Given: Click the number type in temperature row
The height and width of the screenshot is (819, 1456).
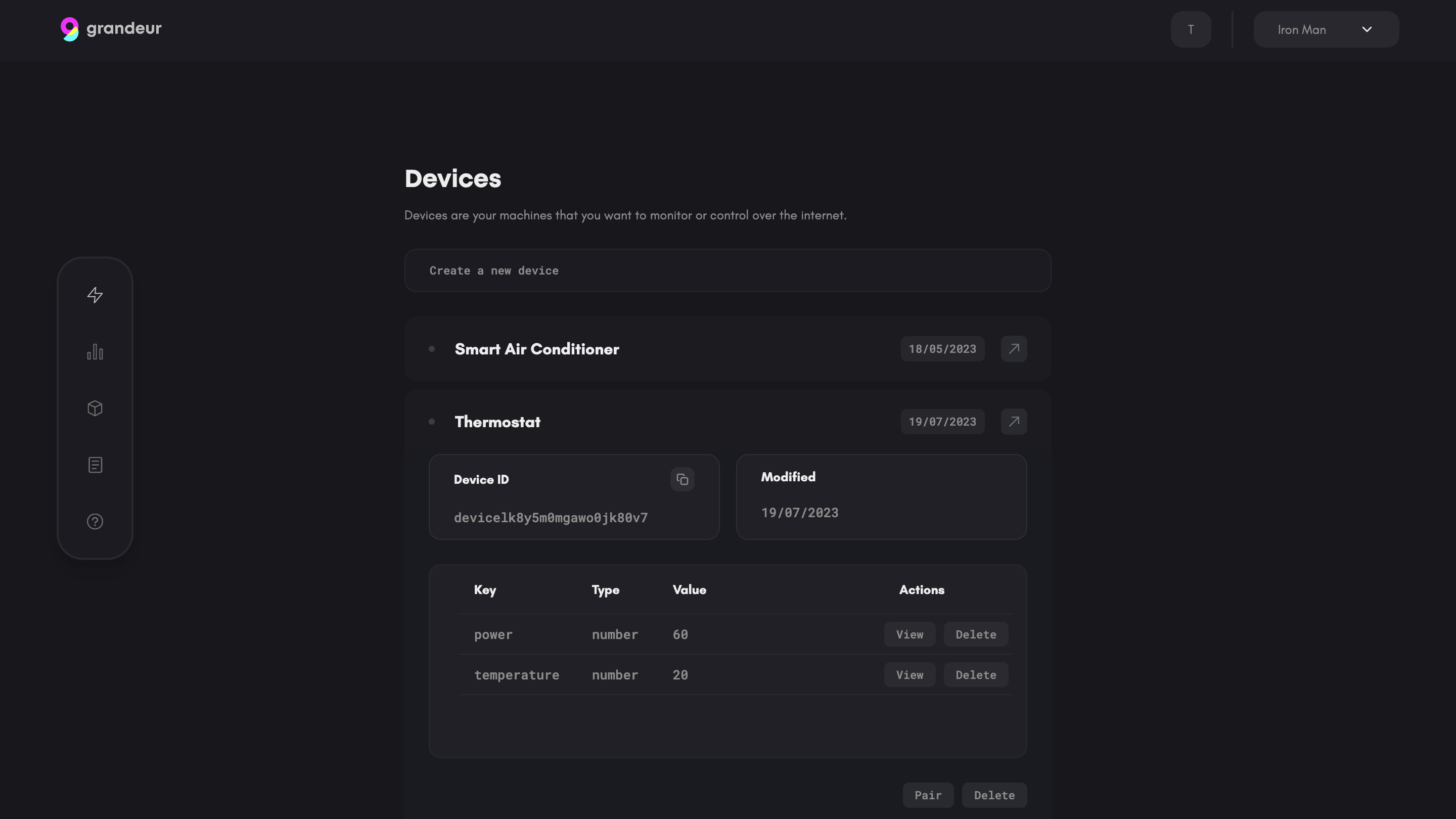Looking at the screenshot, I should tap(614, 675).
